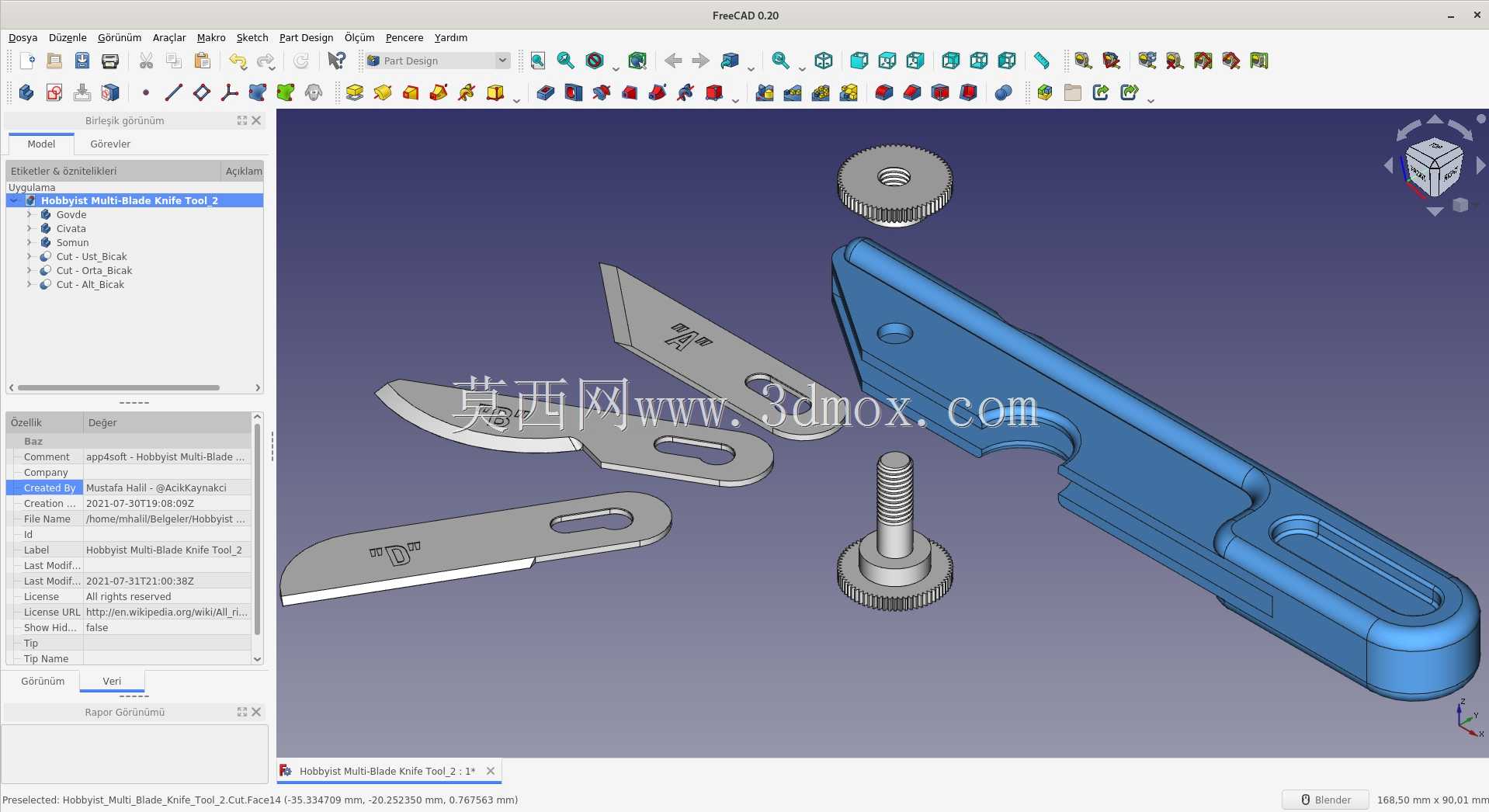Screen dimensions: 1489x812
Task: Open the Blender navigation style button
Action: pos(1325,800)
